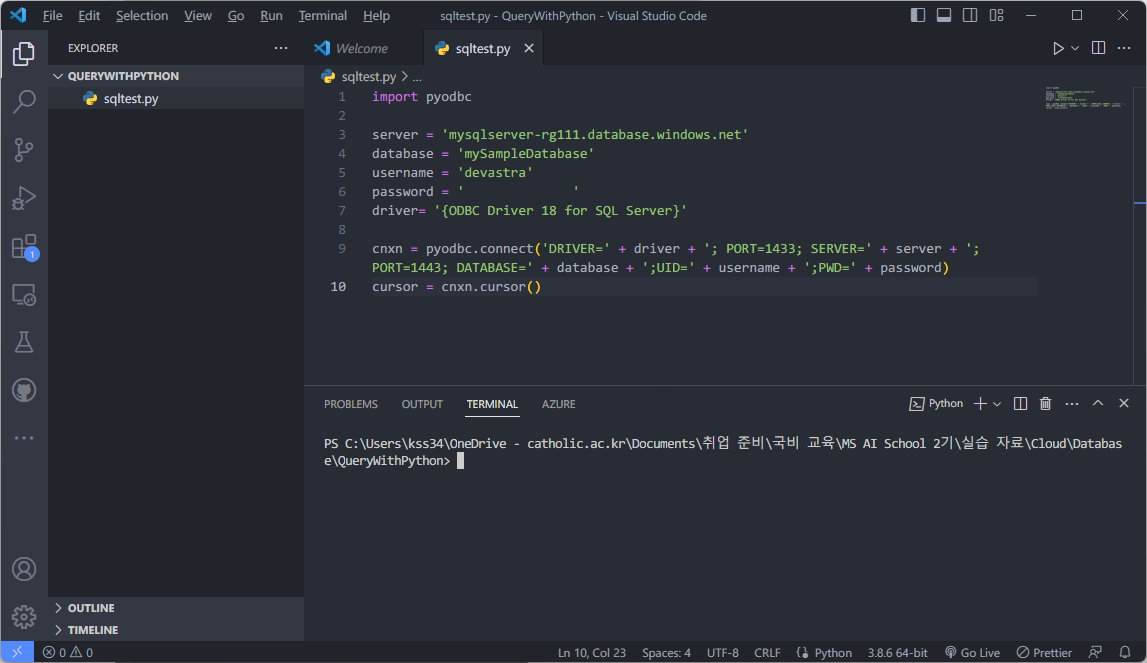Open the Run menu
The image size is (1147, 663).
tap(271, 15)
